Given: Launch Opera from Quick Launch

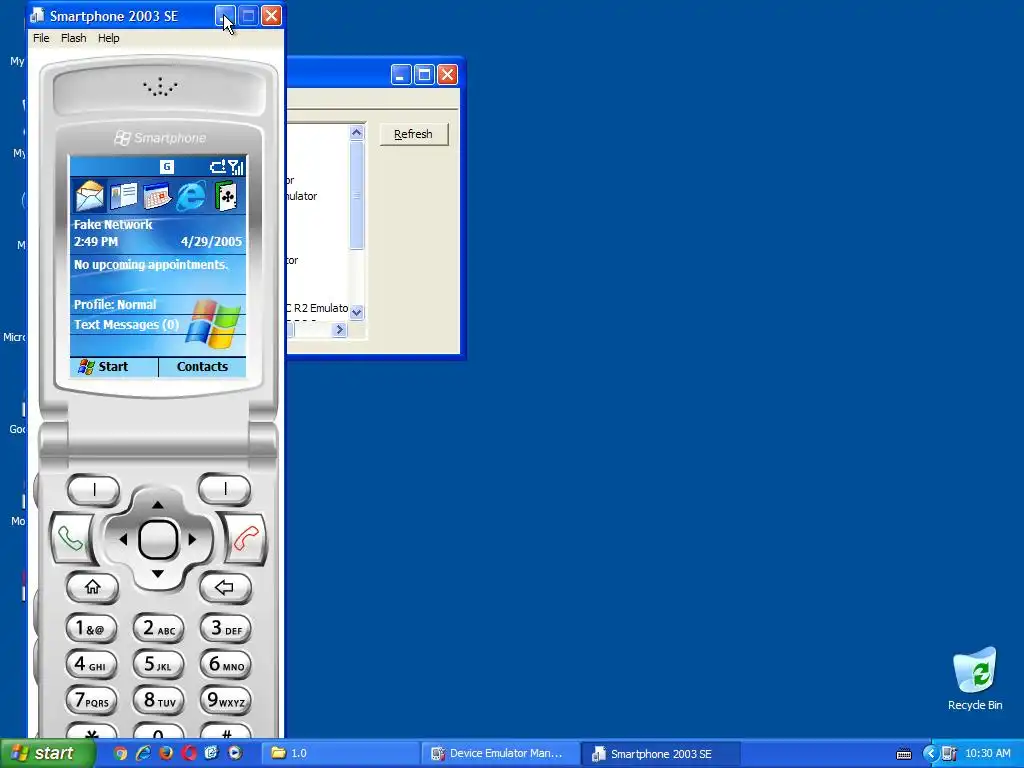Looking at the screenshot, I should click(189, 753).
